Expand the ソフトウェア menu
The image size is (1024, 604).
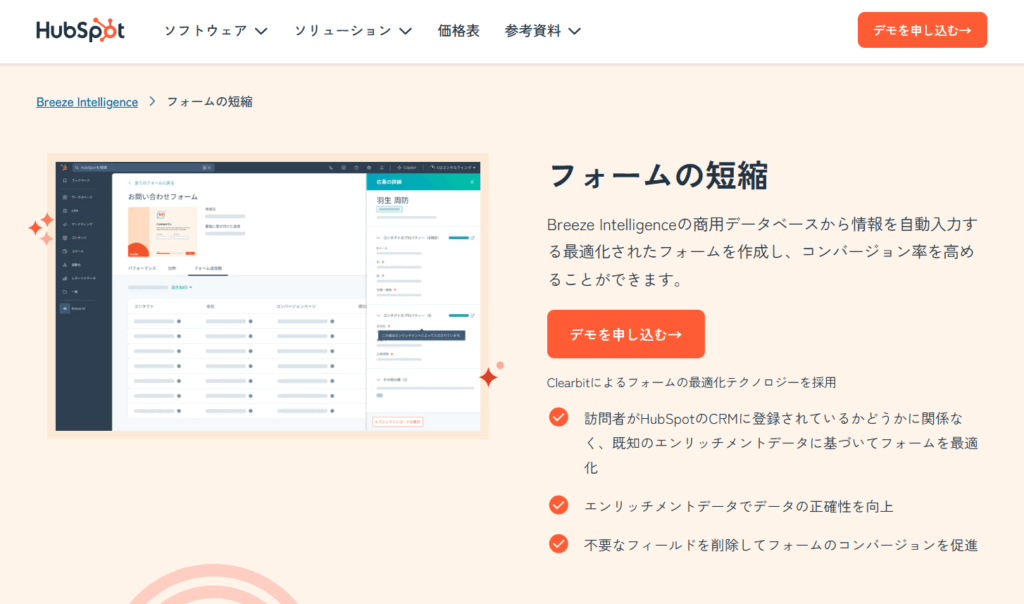click(216, 31)
